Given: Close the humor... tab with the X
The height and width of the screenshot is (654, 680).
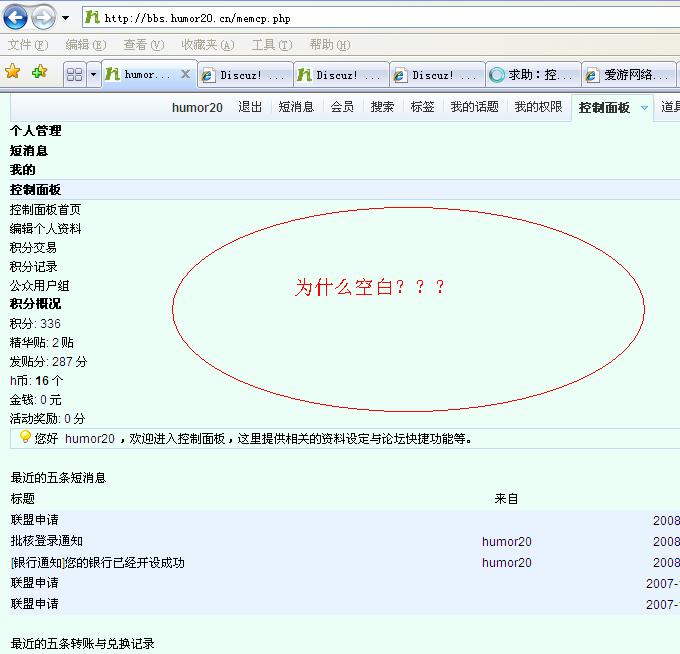Looking at the screenshot, I should [185, 74].
